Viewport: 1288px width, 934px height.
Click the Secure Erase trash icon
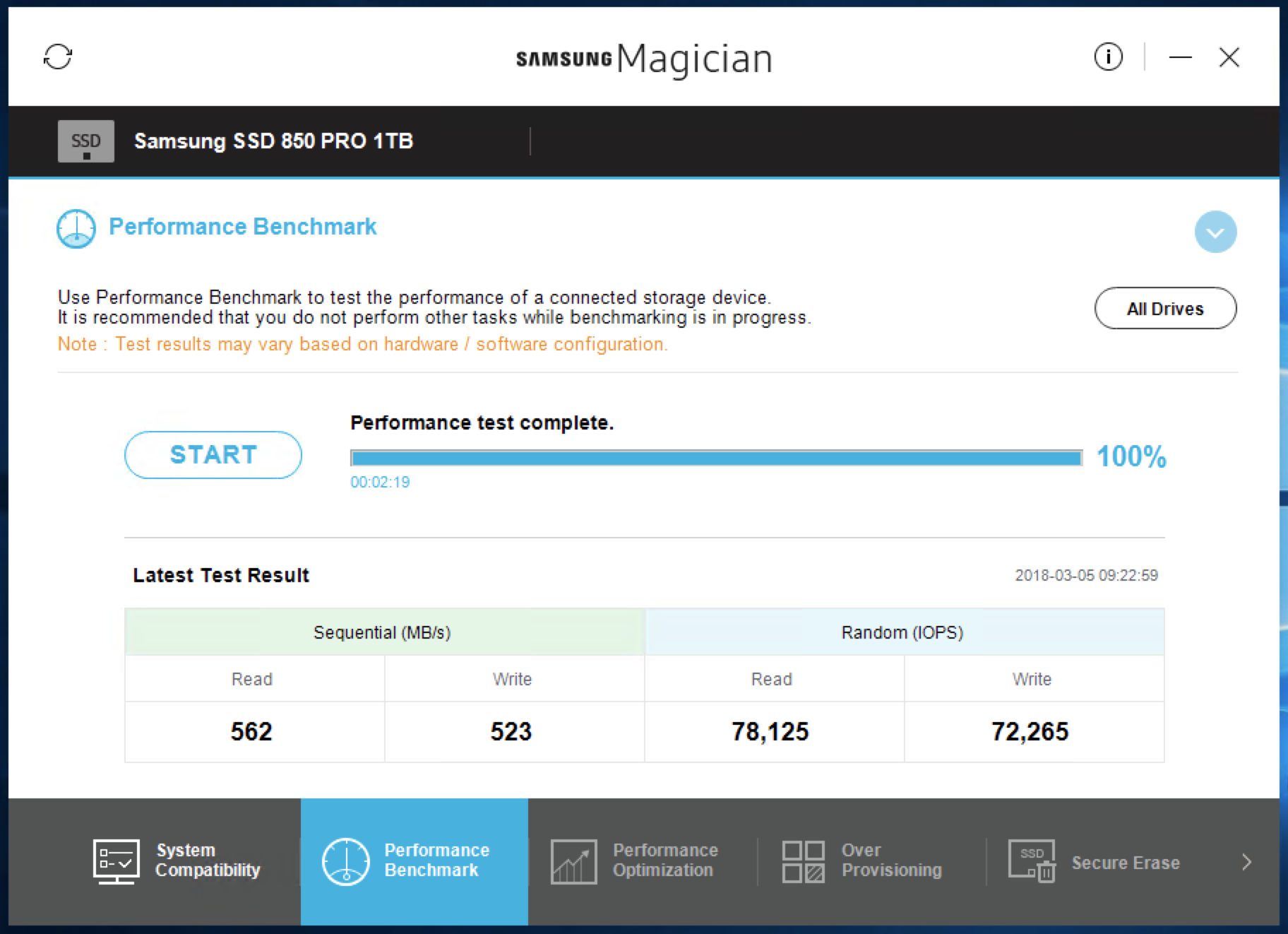(1032, 861)
